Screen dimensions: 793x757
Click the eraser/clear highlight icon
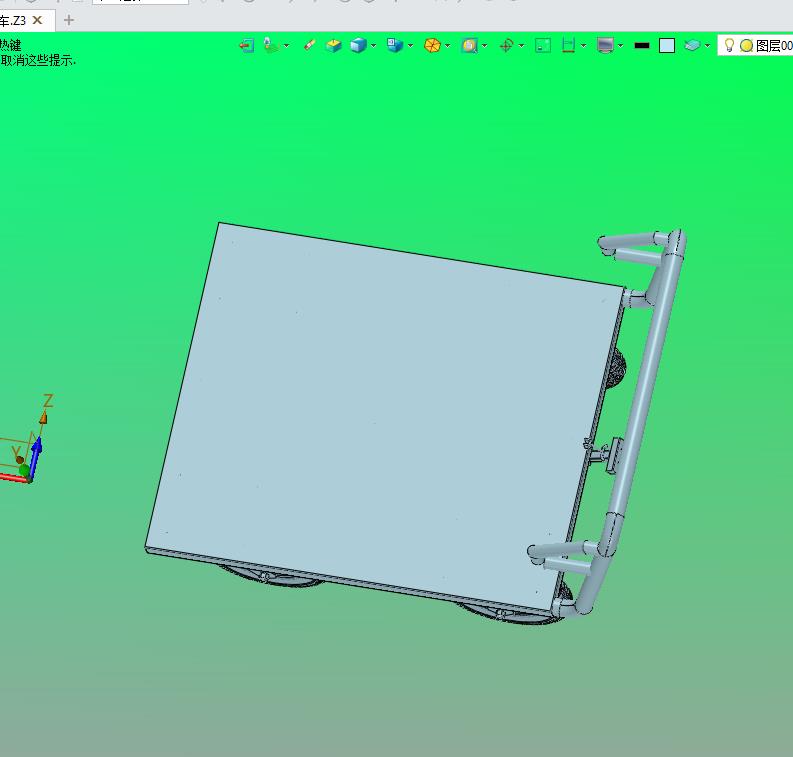tap(310, 46)
